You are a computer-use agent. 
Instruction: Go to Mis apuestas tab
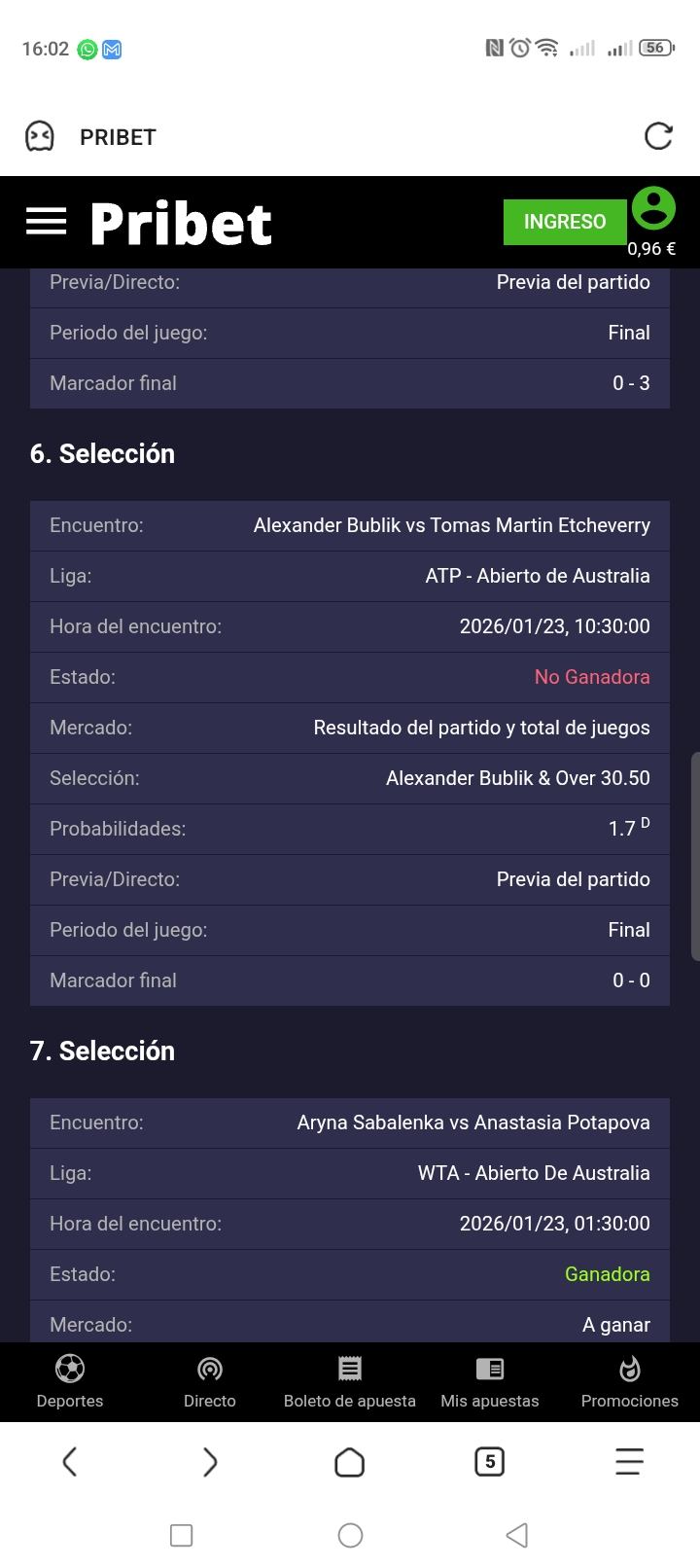coord(490,1381)
